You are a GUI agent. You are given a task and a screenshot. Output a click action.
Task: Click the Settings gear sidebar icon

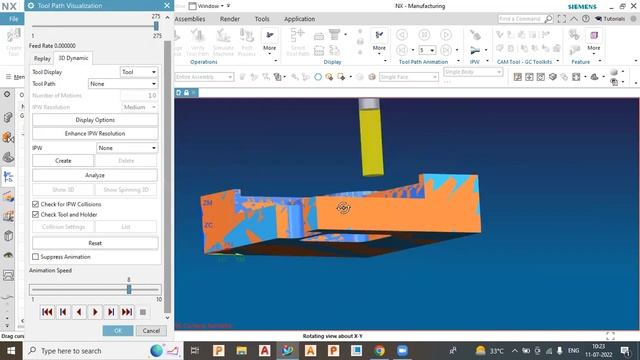pos(7,94)
